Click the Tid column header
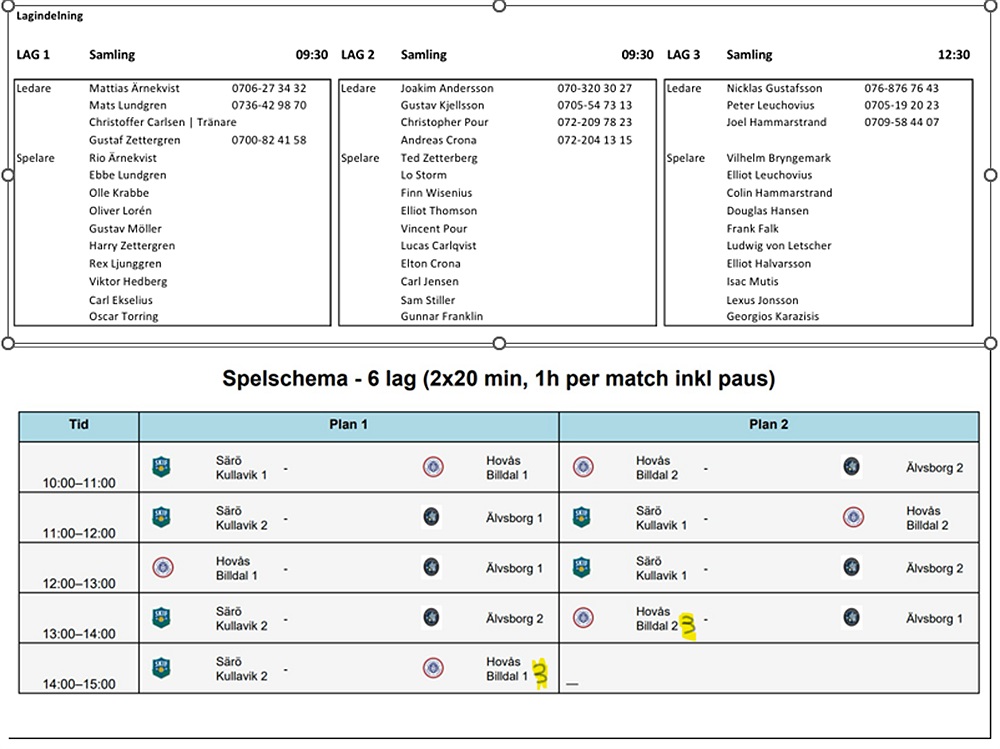This screenshot has height=749, width=1000. click(x=79, y=424)
